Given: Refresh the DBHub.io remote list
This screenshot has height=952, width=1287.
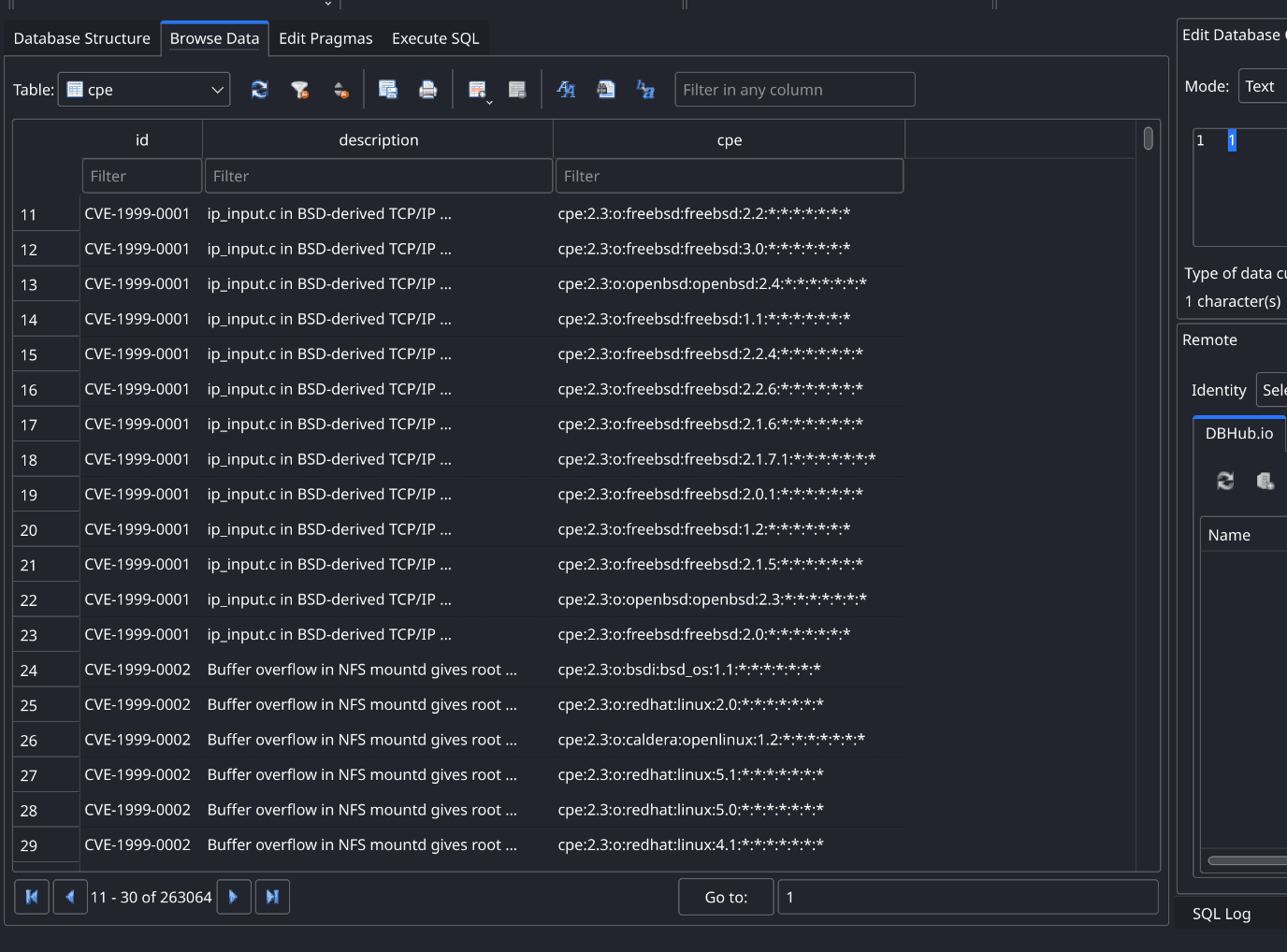Looking at the screenshot, I should tap(1225, 481).
